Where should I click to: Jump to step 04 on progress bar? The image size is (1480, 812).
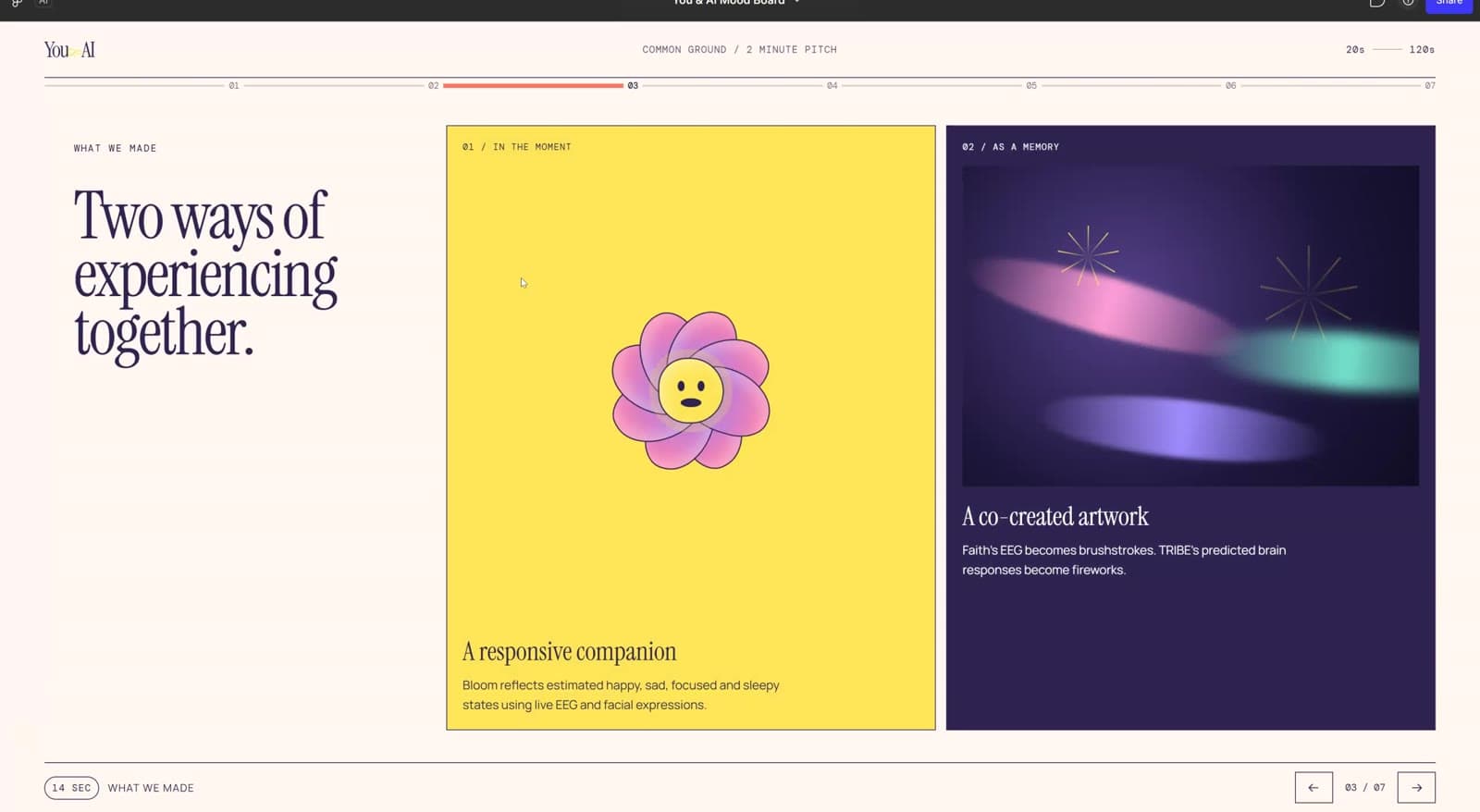[832, 85]
